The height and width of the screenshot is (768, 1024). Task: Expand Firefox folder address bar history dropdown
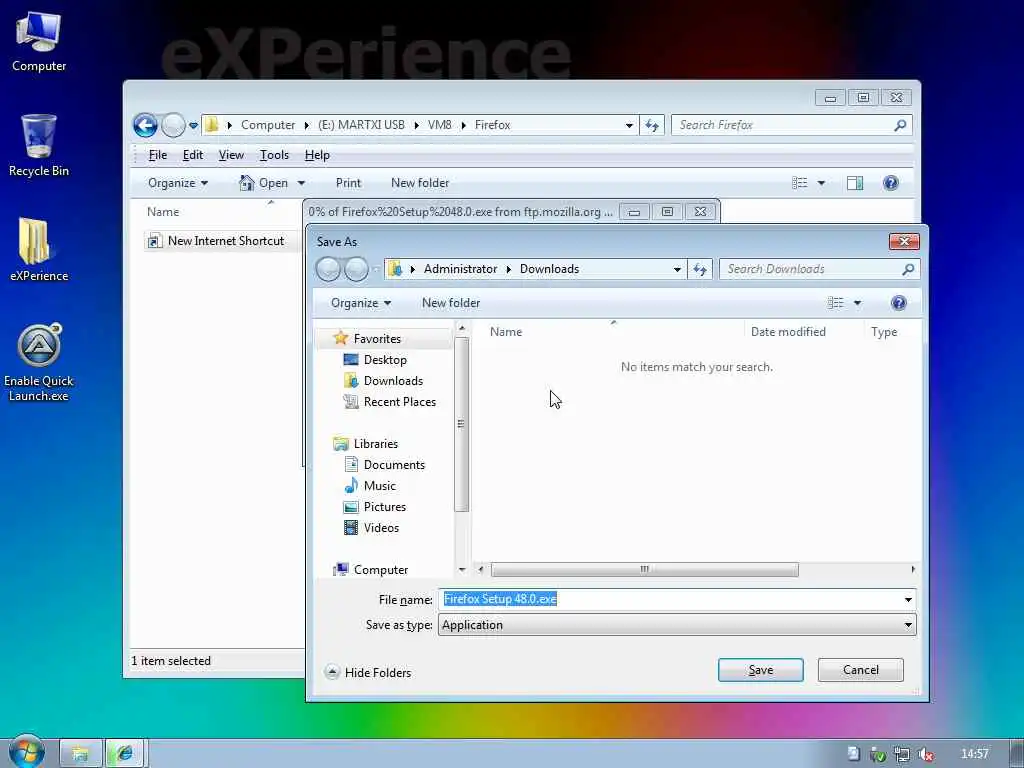click(629, 125)
